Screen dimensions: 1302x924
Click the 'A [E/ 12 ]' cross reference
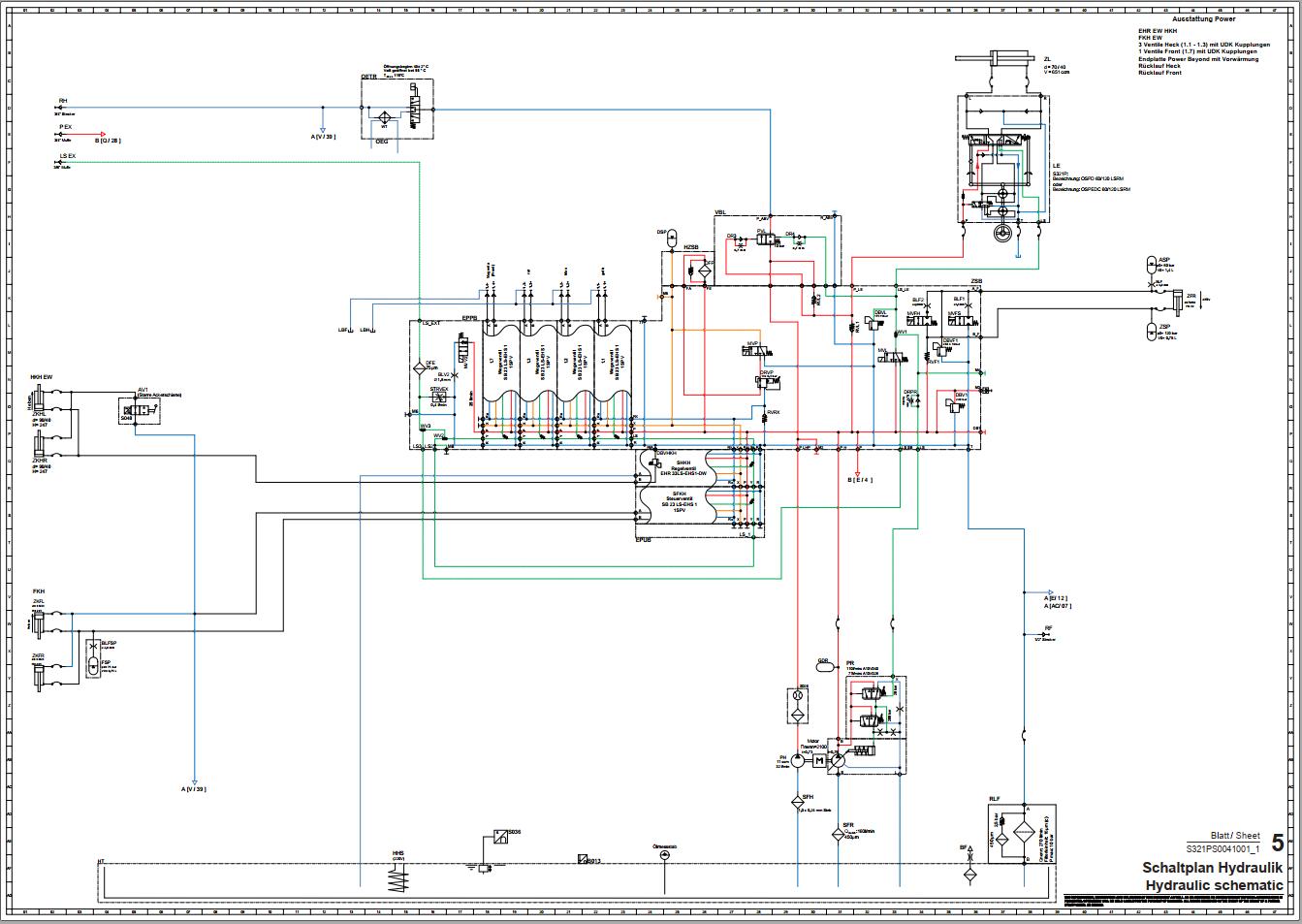(1057, 598)
